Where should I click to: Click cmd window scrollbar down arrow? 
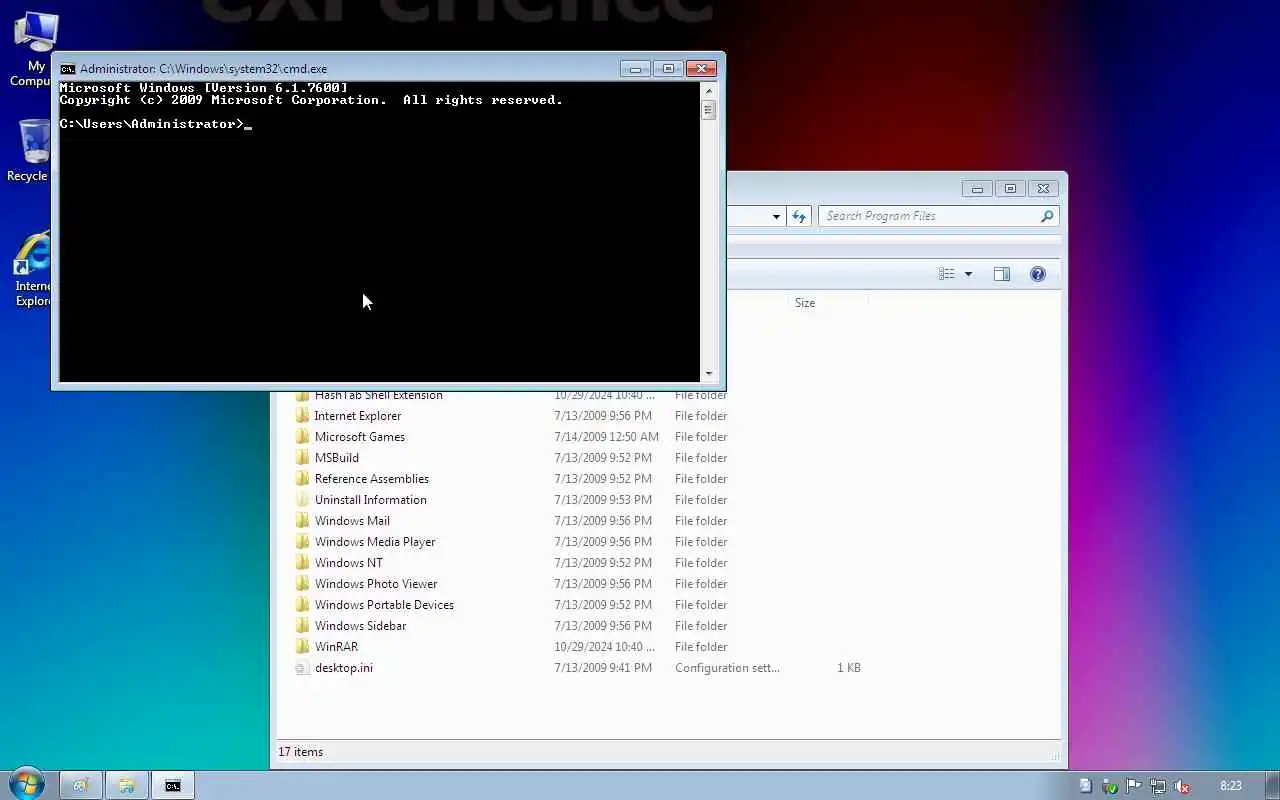709,374
